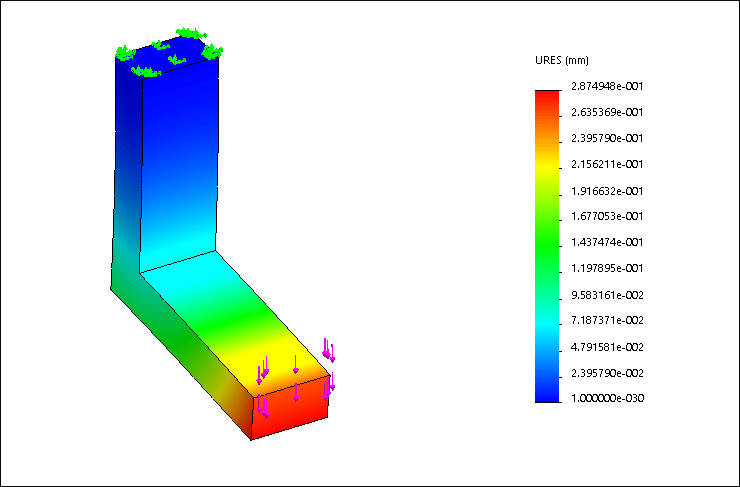Click legend value 9.583161e-002
The width and height of the screenshot is (740, 487).
tap(607, 295)
